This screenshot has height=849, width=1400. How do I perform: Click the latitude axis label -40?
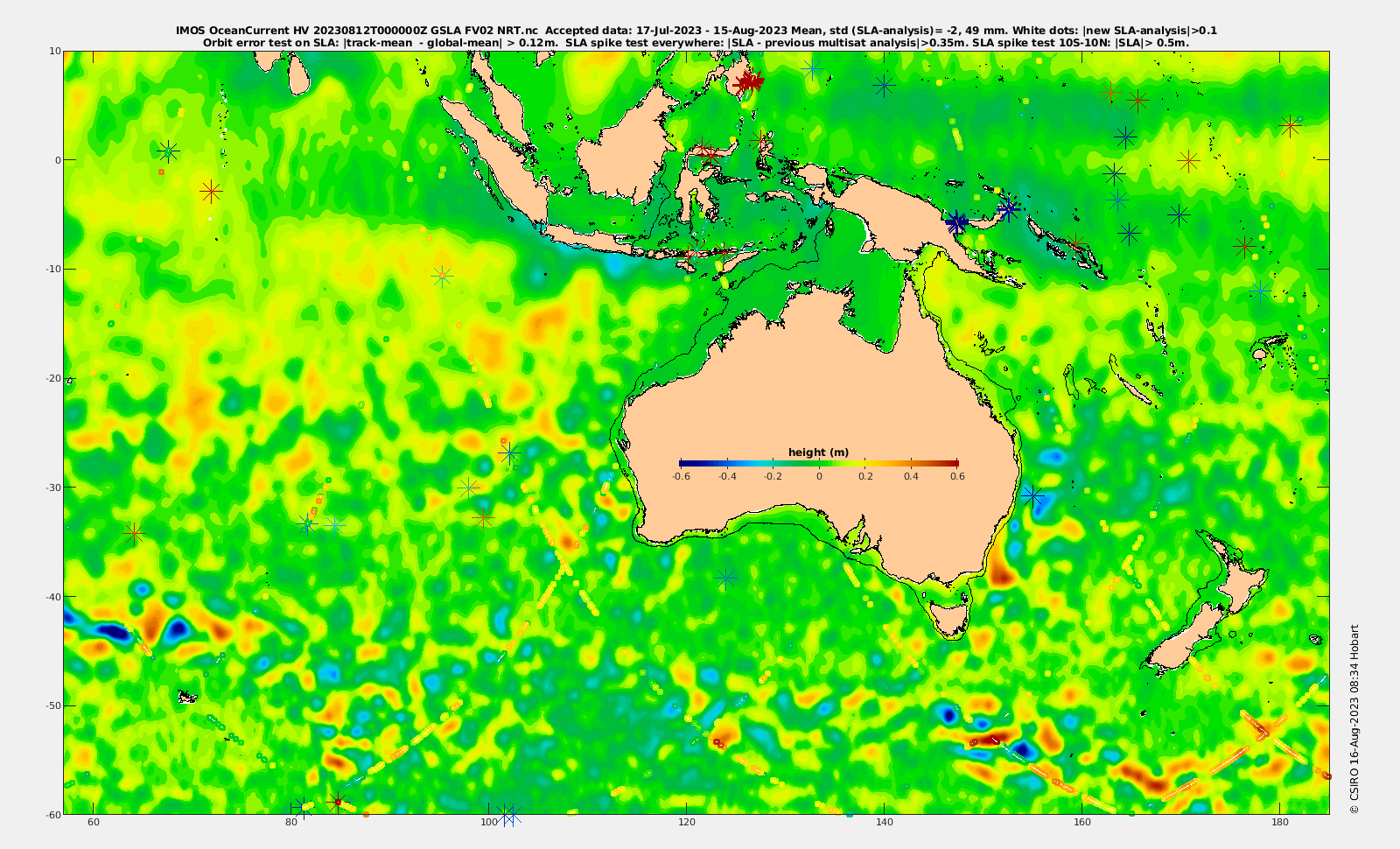tap(52, 596)
